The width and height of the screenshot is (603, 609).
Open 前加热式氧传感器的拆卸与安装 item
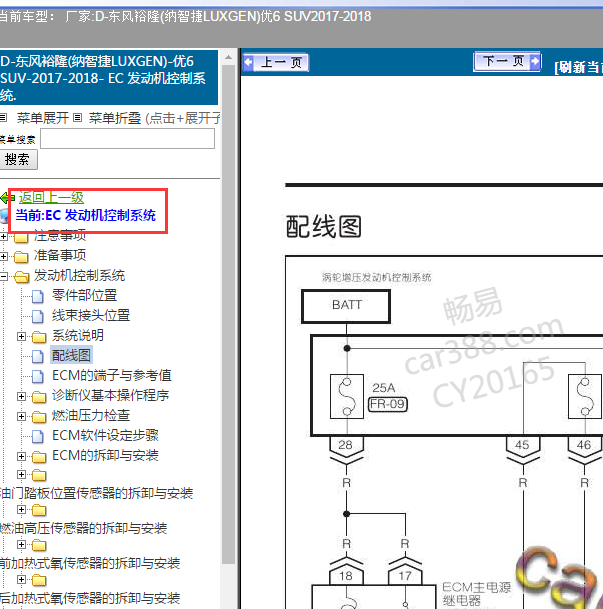pyautogui.click(x=90, y=563)
